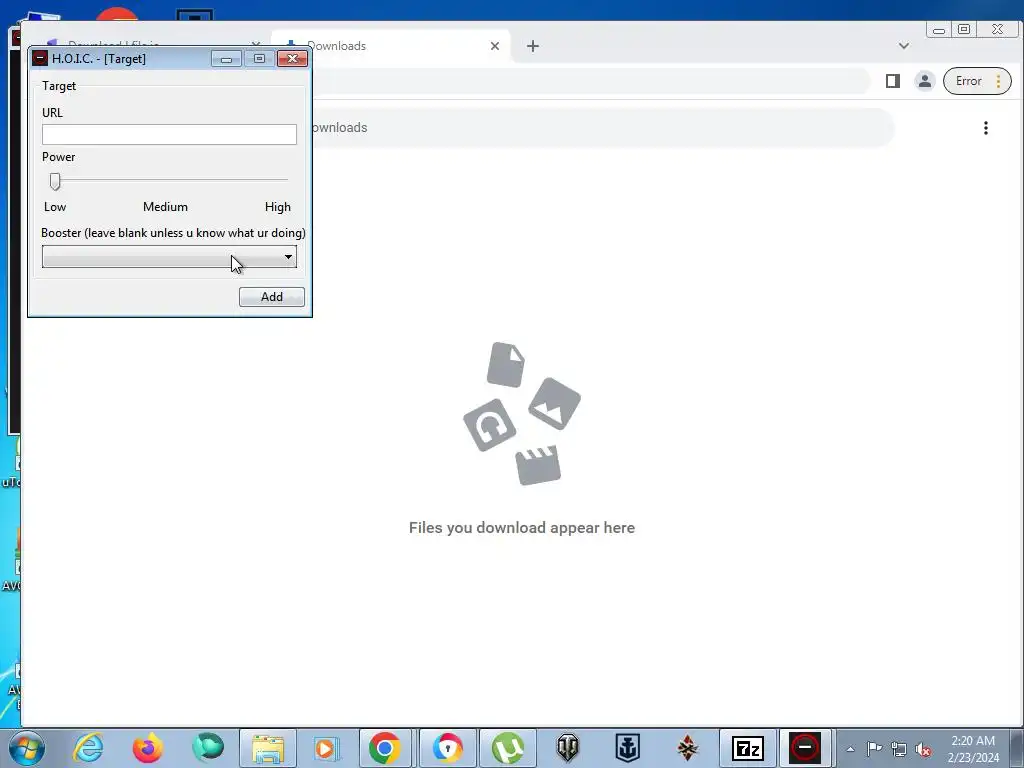The height and width of the screenshot is (768, 1024).
Task: Open the Windows Start menu
Action: tap(26, 748)
